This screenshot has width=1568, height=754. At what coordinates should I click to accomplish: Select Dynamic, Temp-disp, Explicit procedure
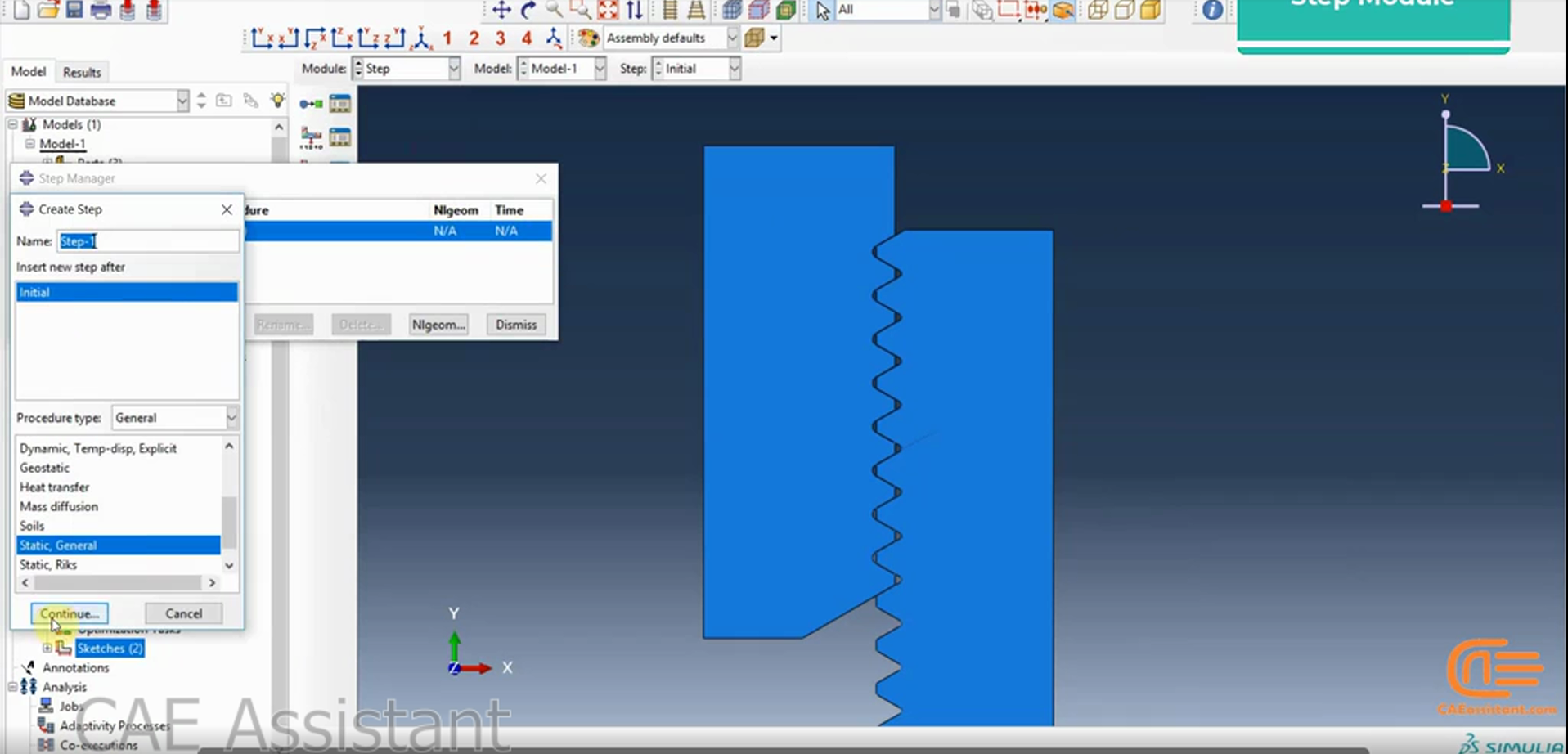point(98,448)
